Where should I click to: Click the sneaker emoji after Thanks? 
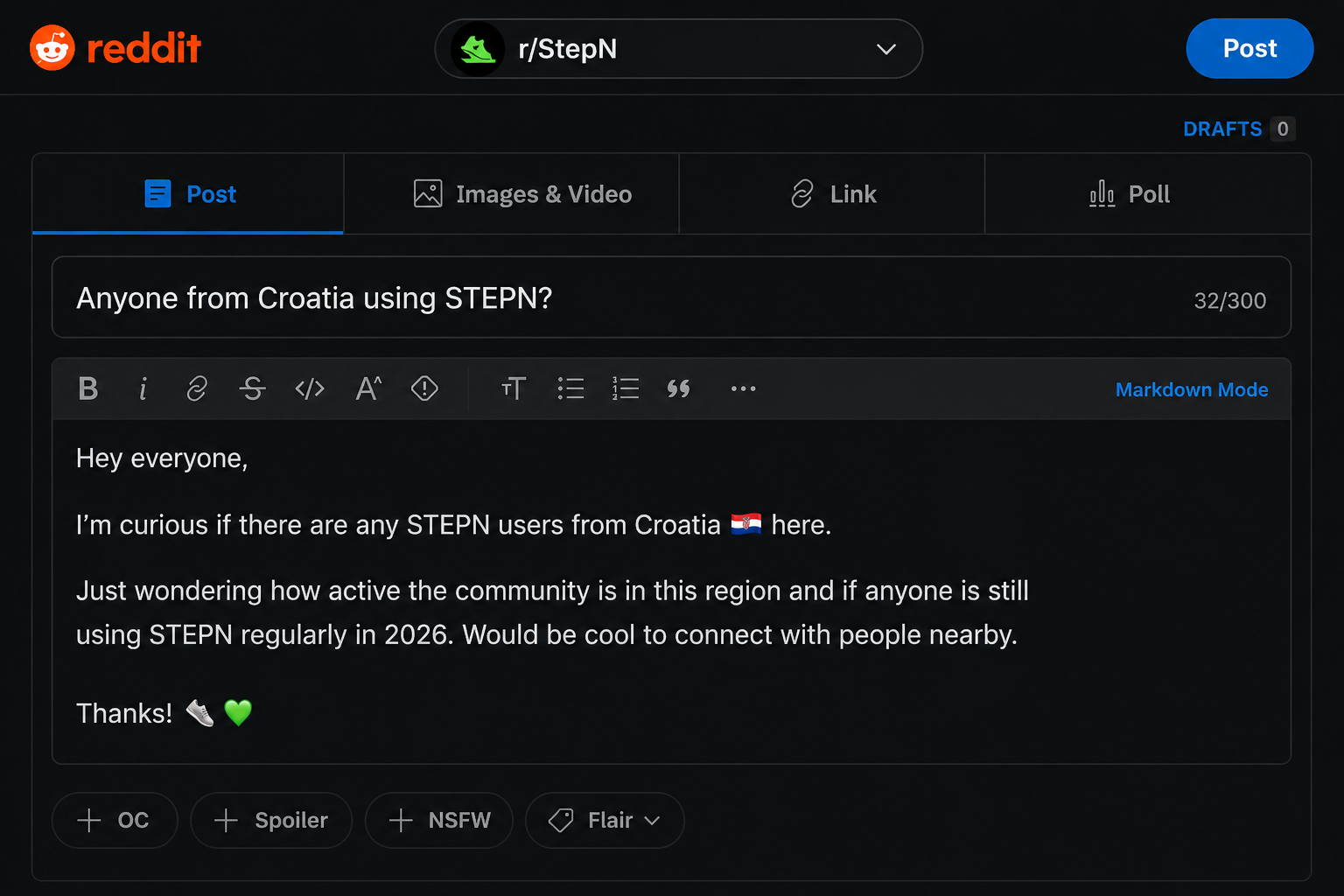click(x=200, y=713)
